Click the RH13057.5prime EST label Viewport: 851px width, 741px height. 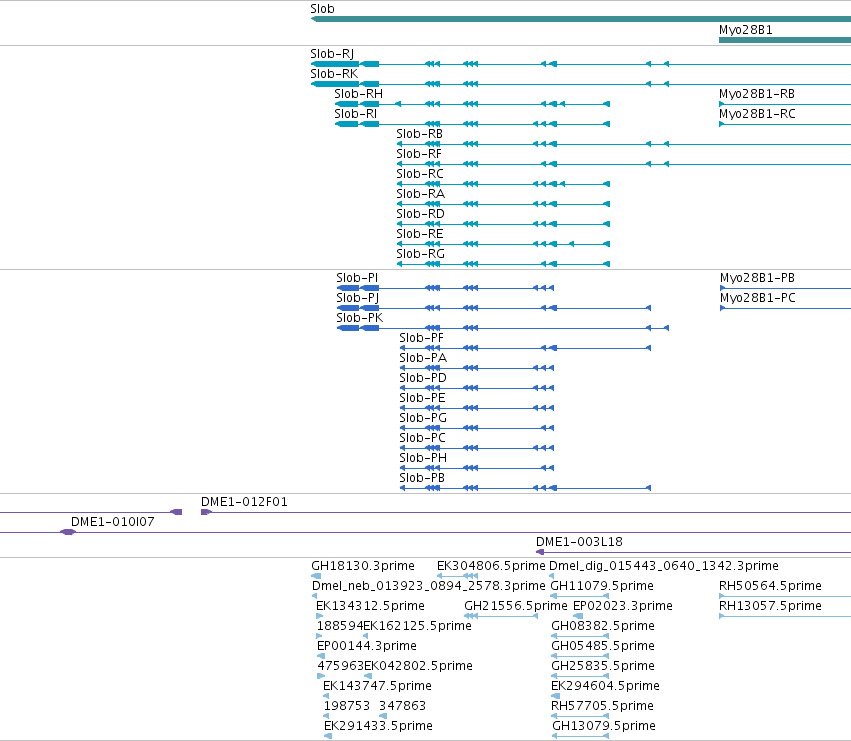770,606
